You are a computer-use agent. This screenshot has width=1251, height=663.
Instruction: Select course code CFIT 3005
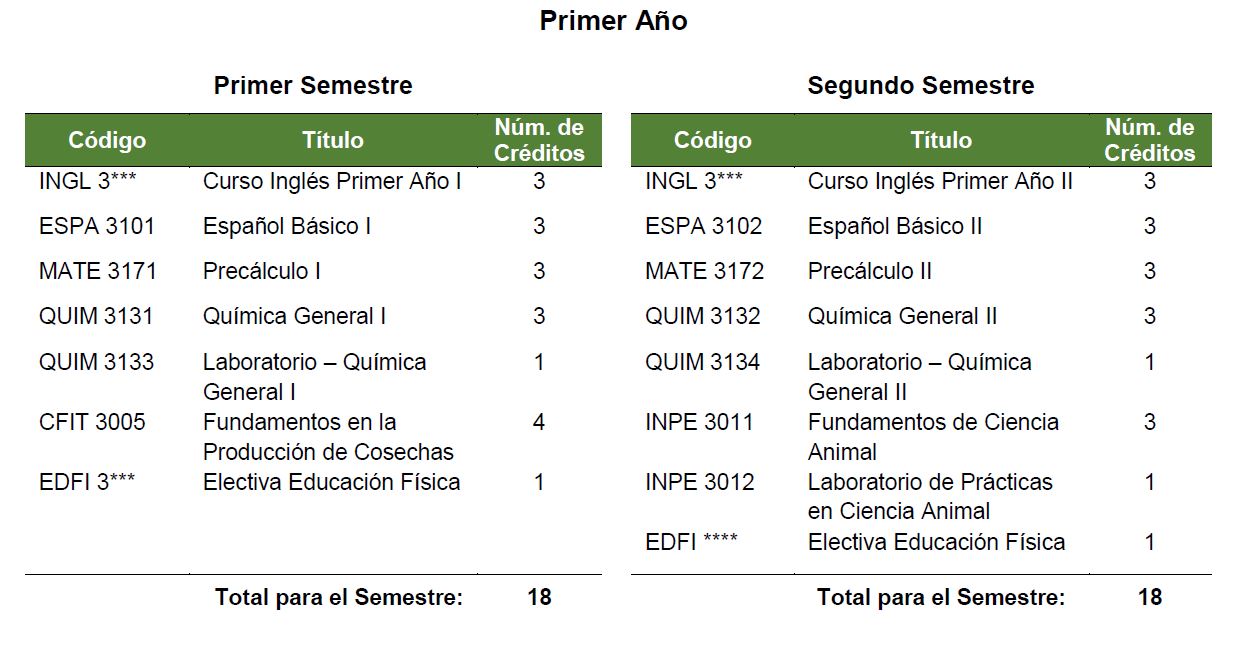92,422
